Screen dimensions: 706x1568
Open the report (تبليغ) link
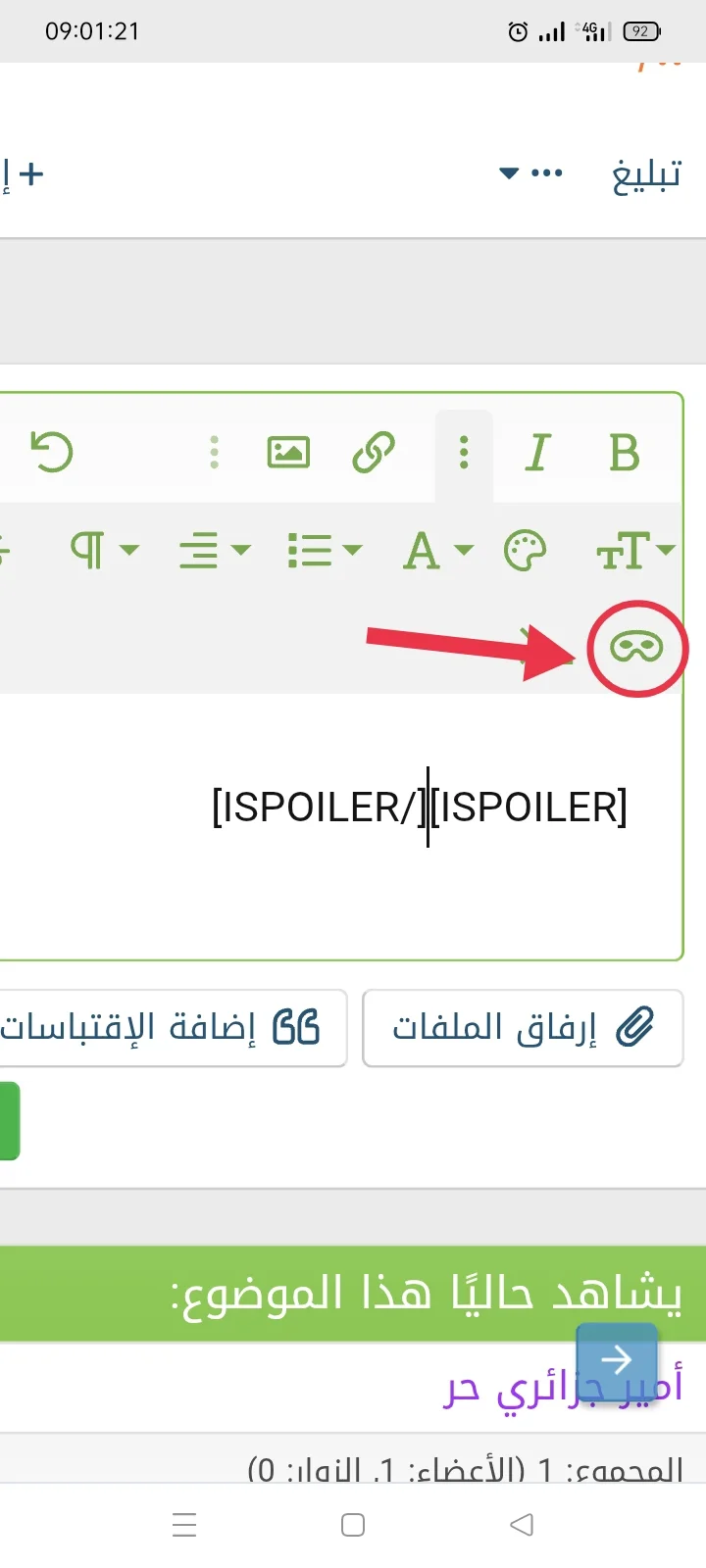coord(646,174)
